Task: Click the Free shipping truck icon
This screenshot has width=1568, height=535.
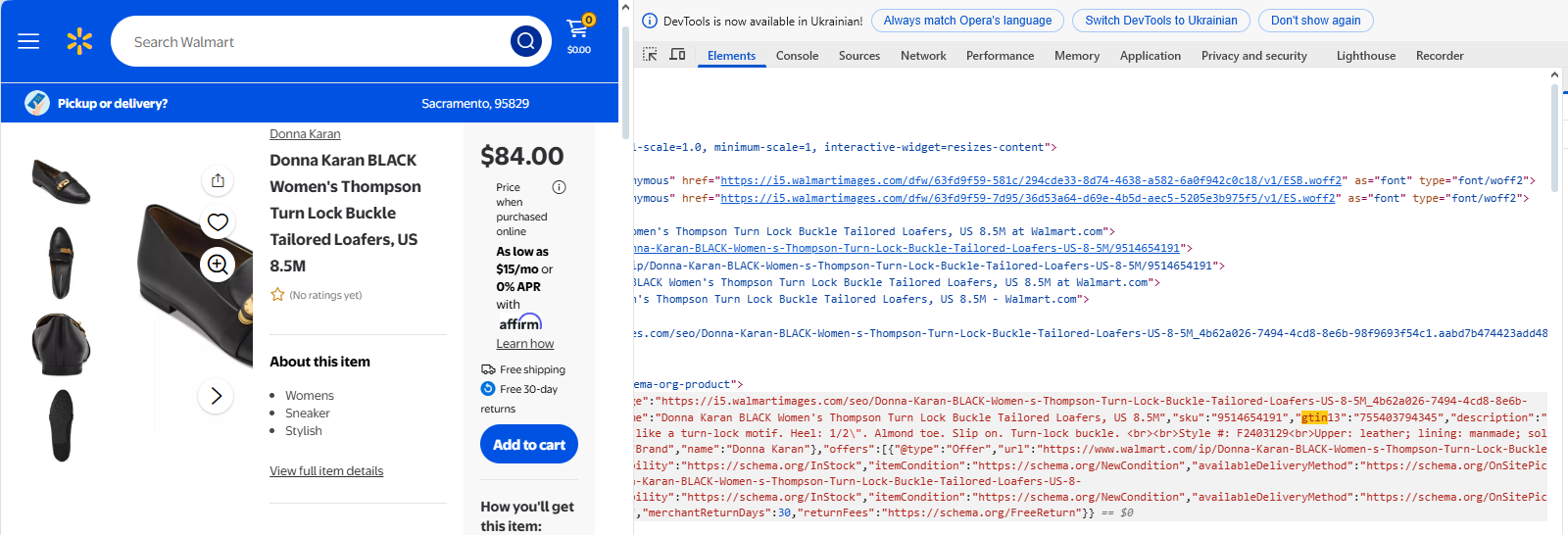Action: (x=488, y=369)
